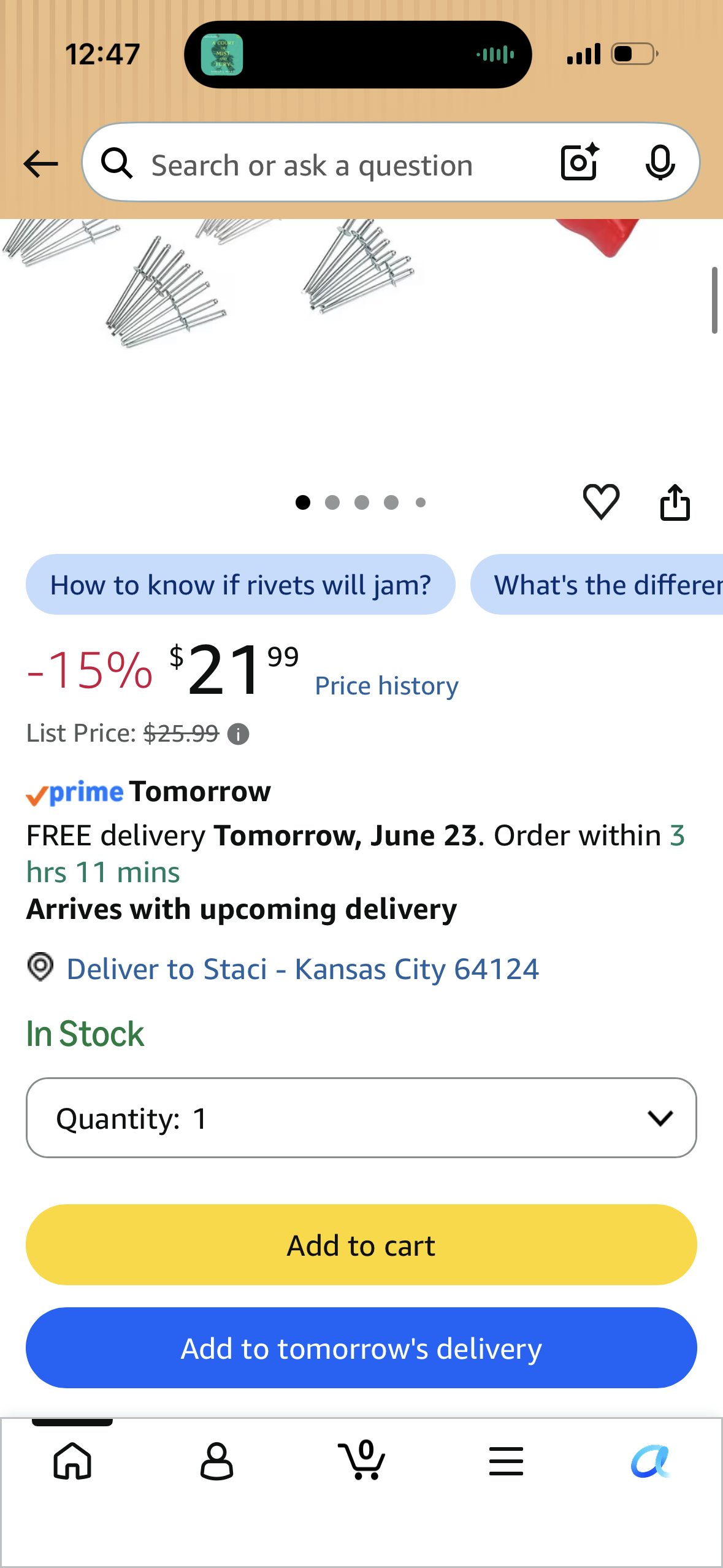Open the account profile tab

(x=216, y=1461)
